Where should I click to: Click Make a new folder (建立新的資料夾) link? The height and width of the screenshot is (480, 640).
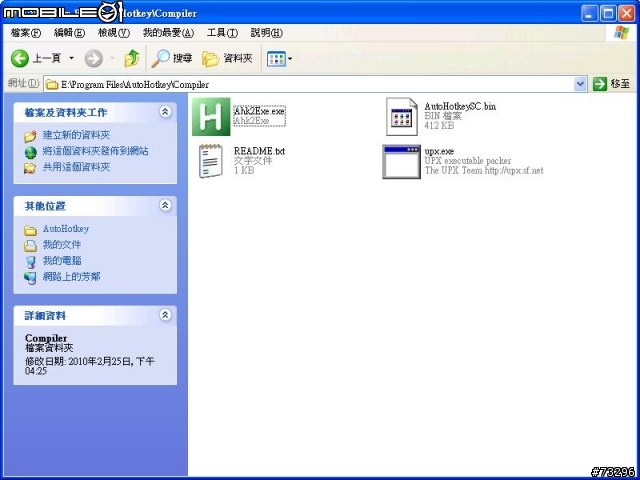coord(76,135)
